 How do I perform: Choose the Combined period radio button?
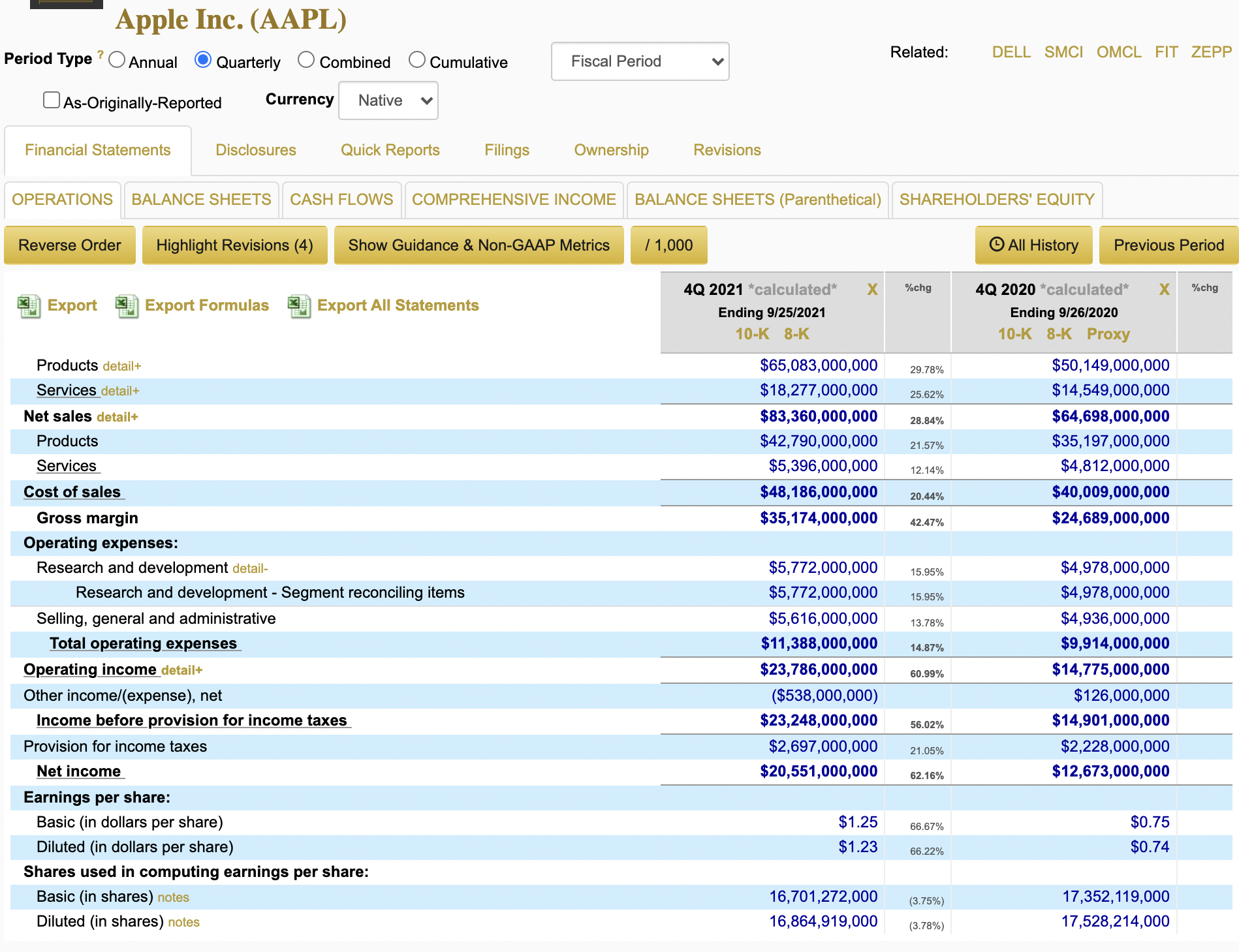tap(306, 60)
